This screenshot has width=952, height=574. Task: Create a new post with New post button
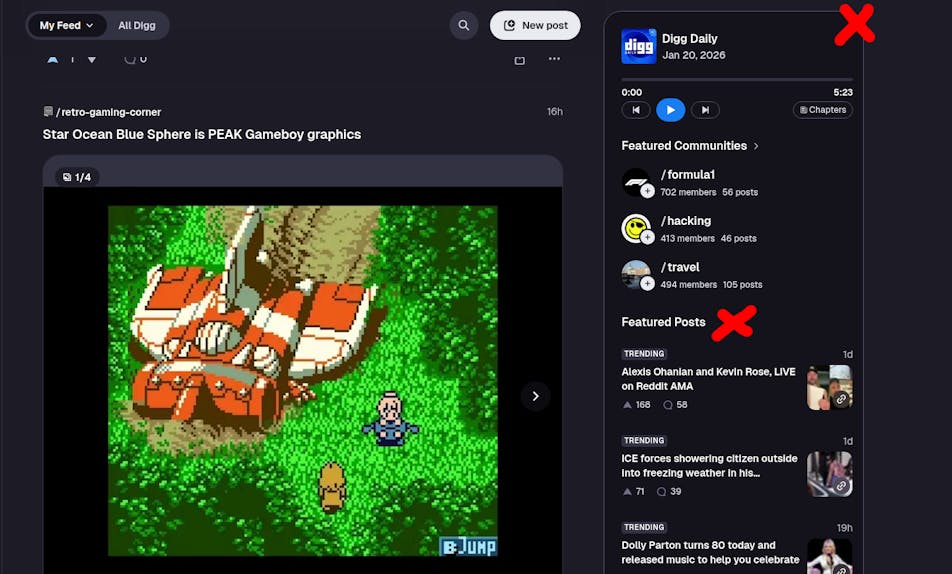click(535, 26)
